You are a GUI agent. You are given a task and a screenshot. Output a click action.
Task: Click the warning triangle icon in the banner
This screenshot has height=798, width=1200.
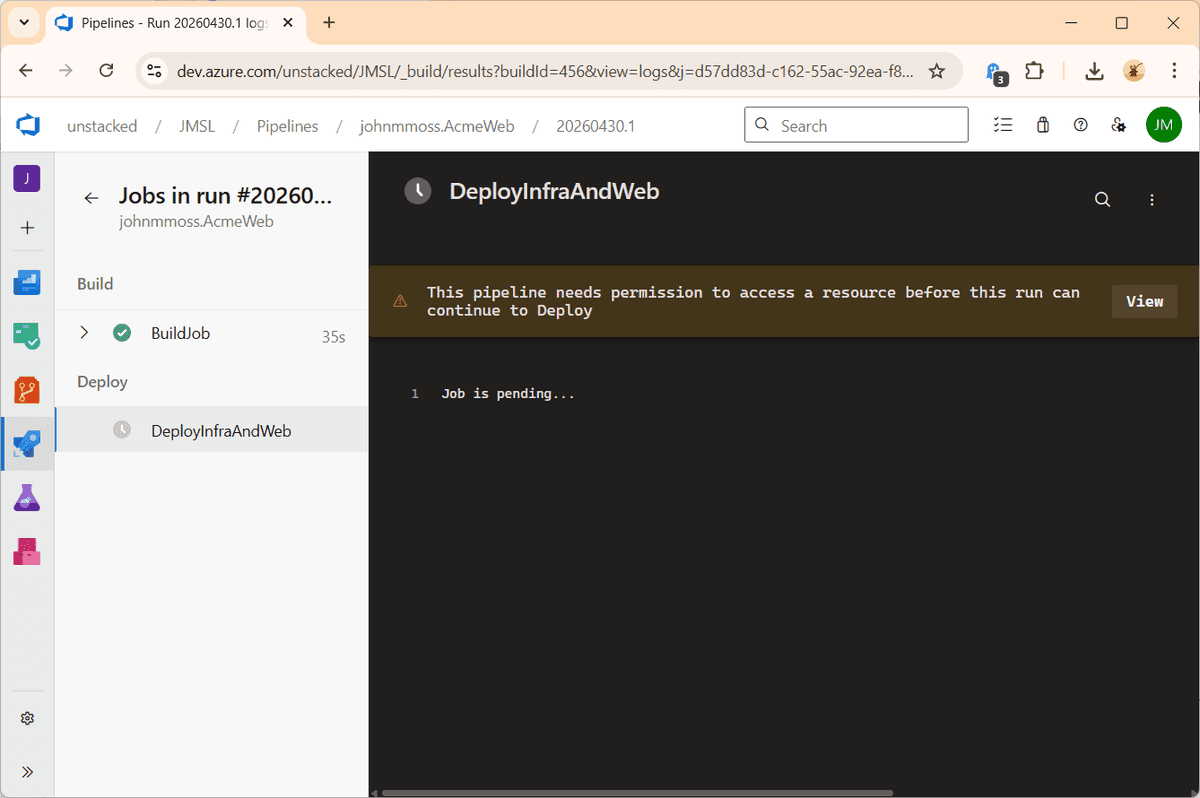click(x=400, y=301)
